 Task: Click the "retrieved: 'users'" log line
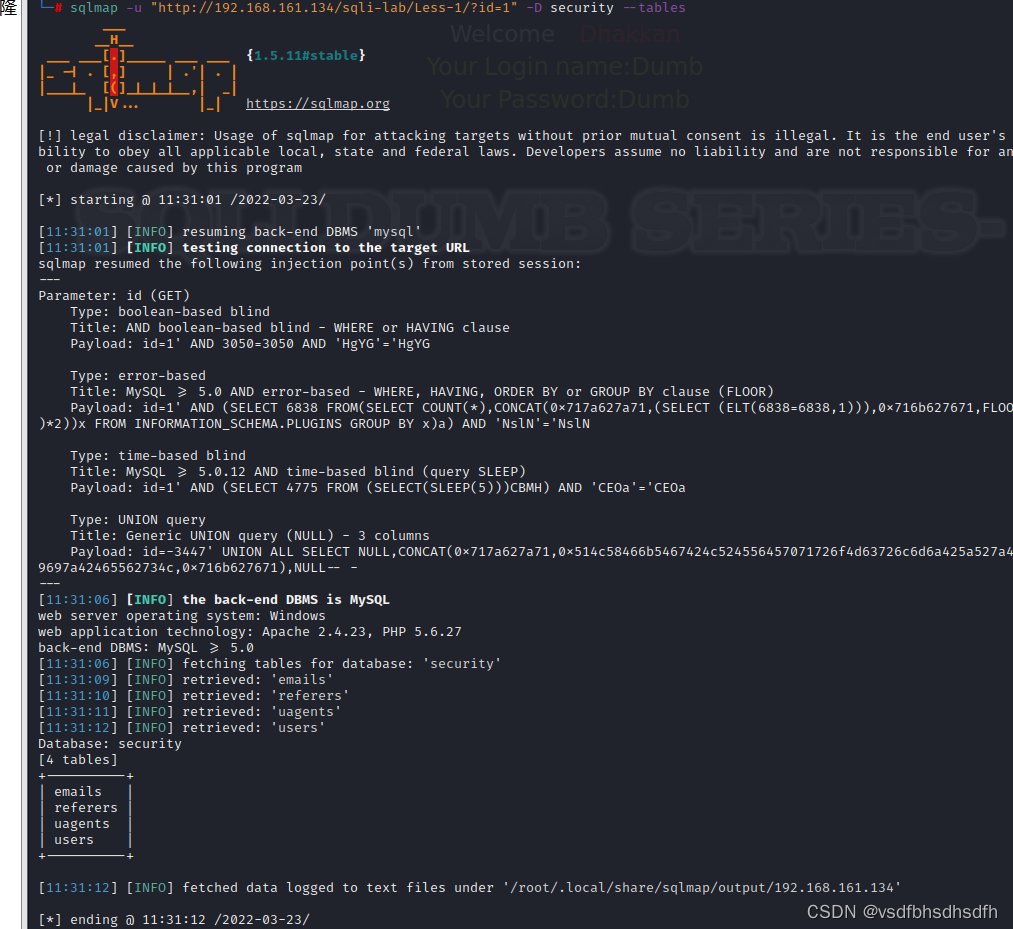182,728
